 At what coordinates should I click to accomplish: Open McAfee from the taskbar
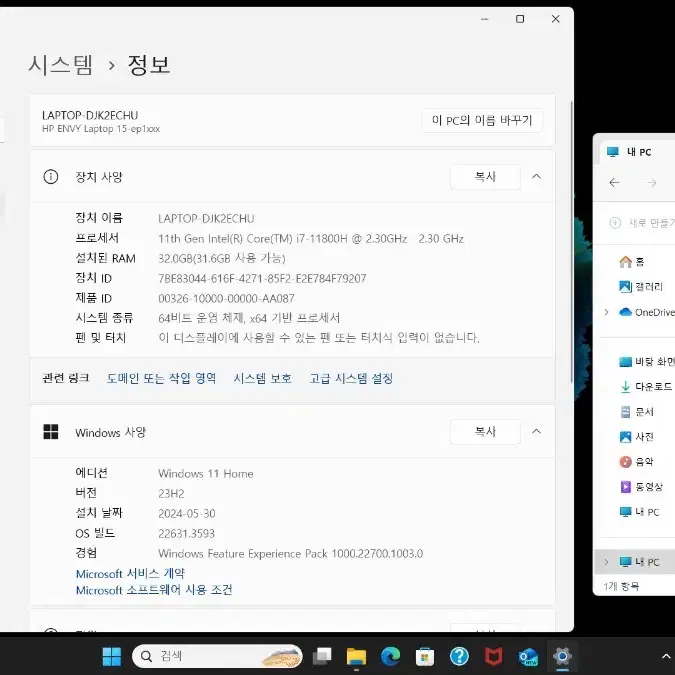pos(493,657)
